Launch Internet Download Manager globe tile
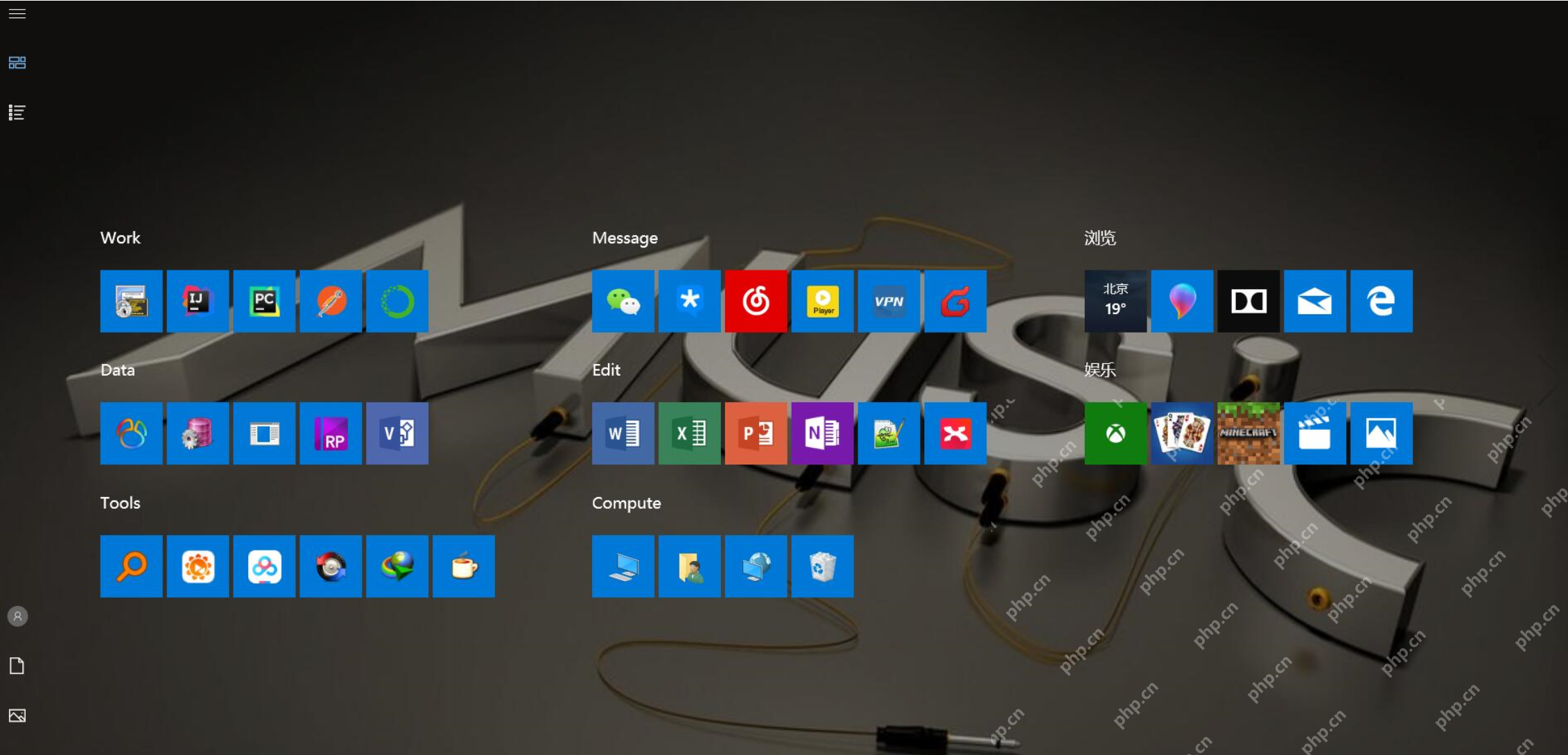This screenshot has height=755, width=1568. tap(397, 566)
